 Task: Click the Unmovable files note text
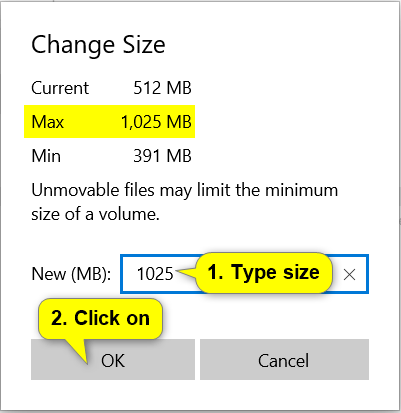tap(184, 202)
